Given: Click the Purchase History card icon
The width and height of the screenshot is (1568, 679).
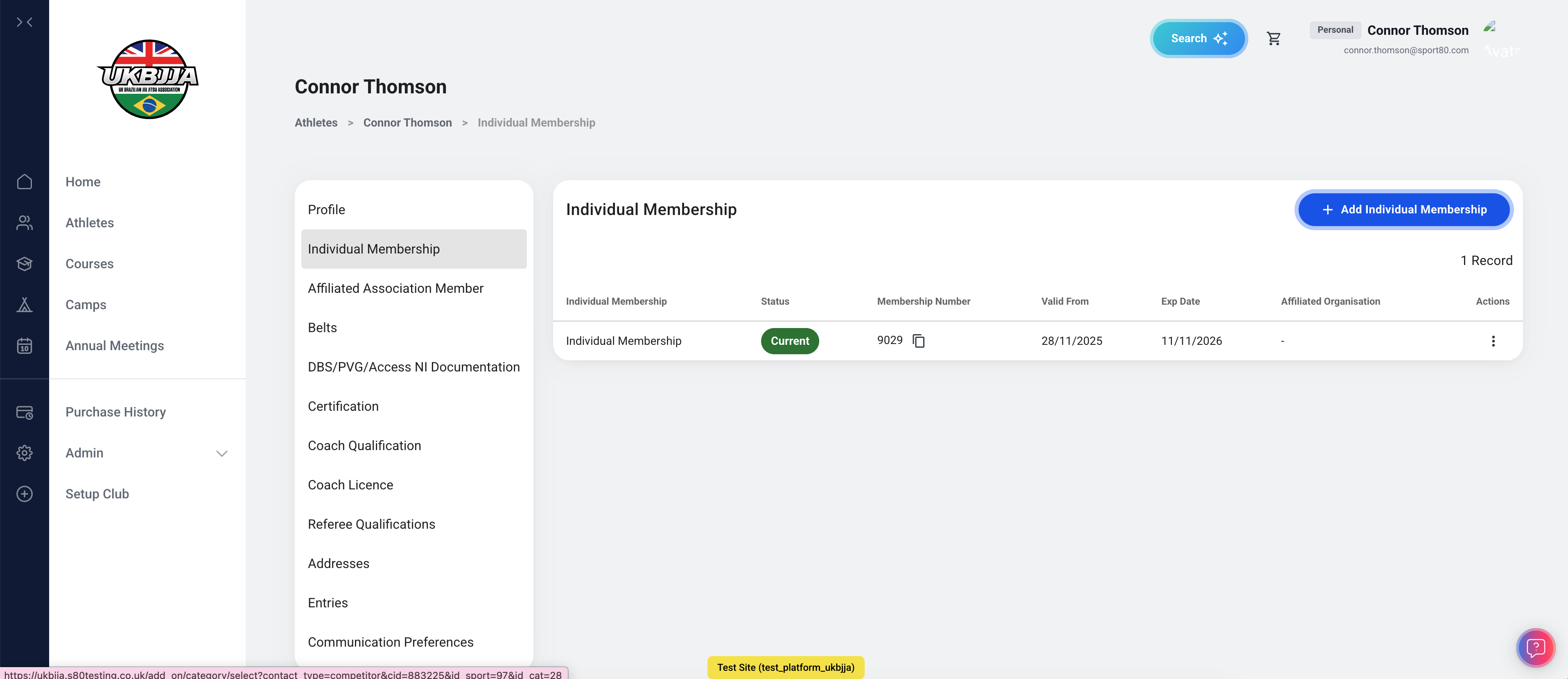Looking at the screenshot, I should pos(24,412).
